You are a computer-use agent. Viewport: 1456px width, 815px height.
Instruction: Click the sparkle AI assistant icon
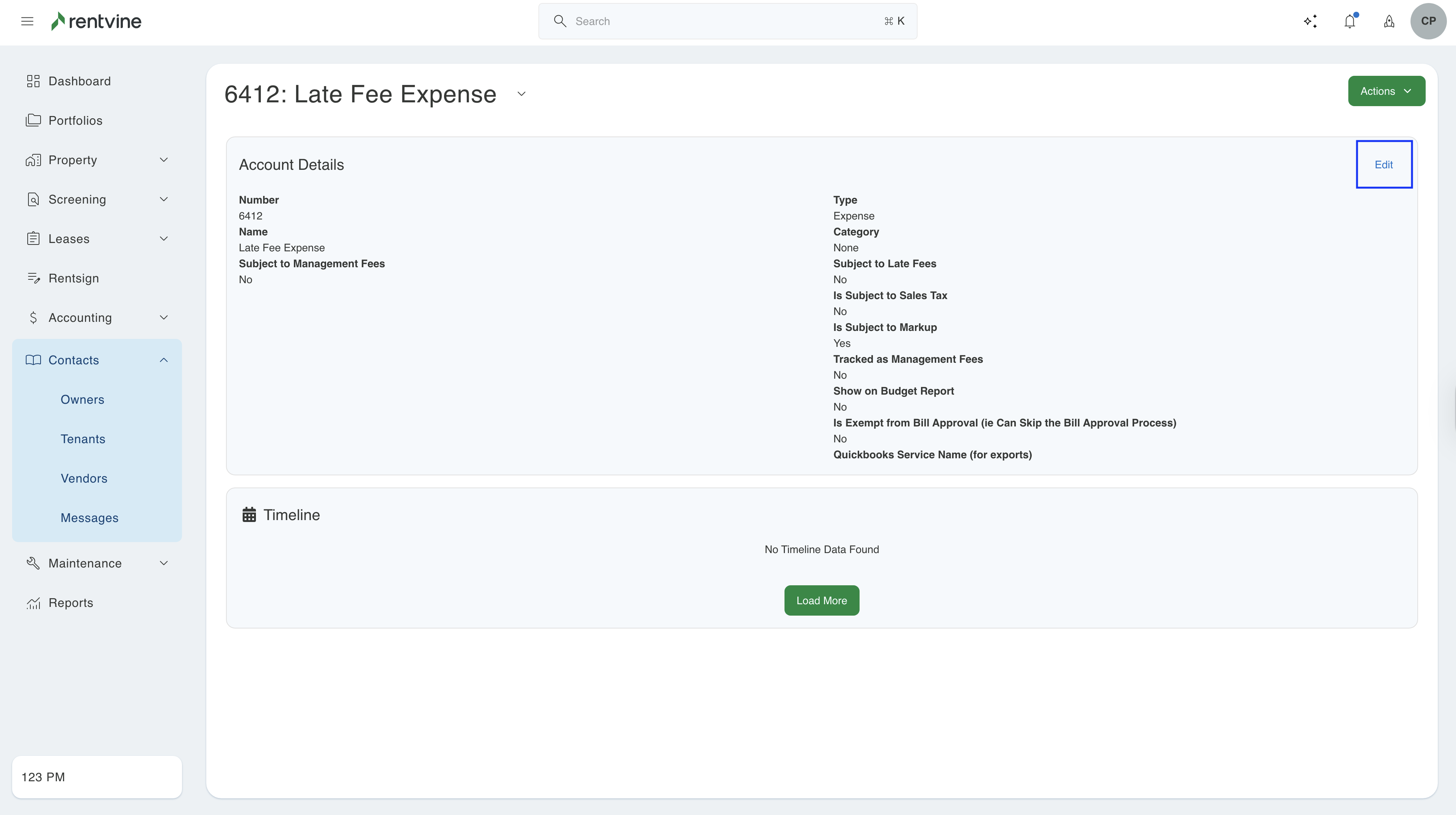click(1310, 22)
